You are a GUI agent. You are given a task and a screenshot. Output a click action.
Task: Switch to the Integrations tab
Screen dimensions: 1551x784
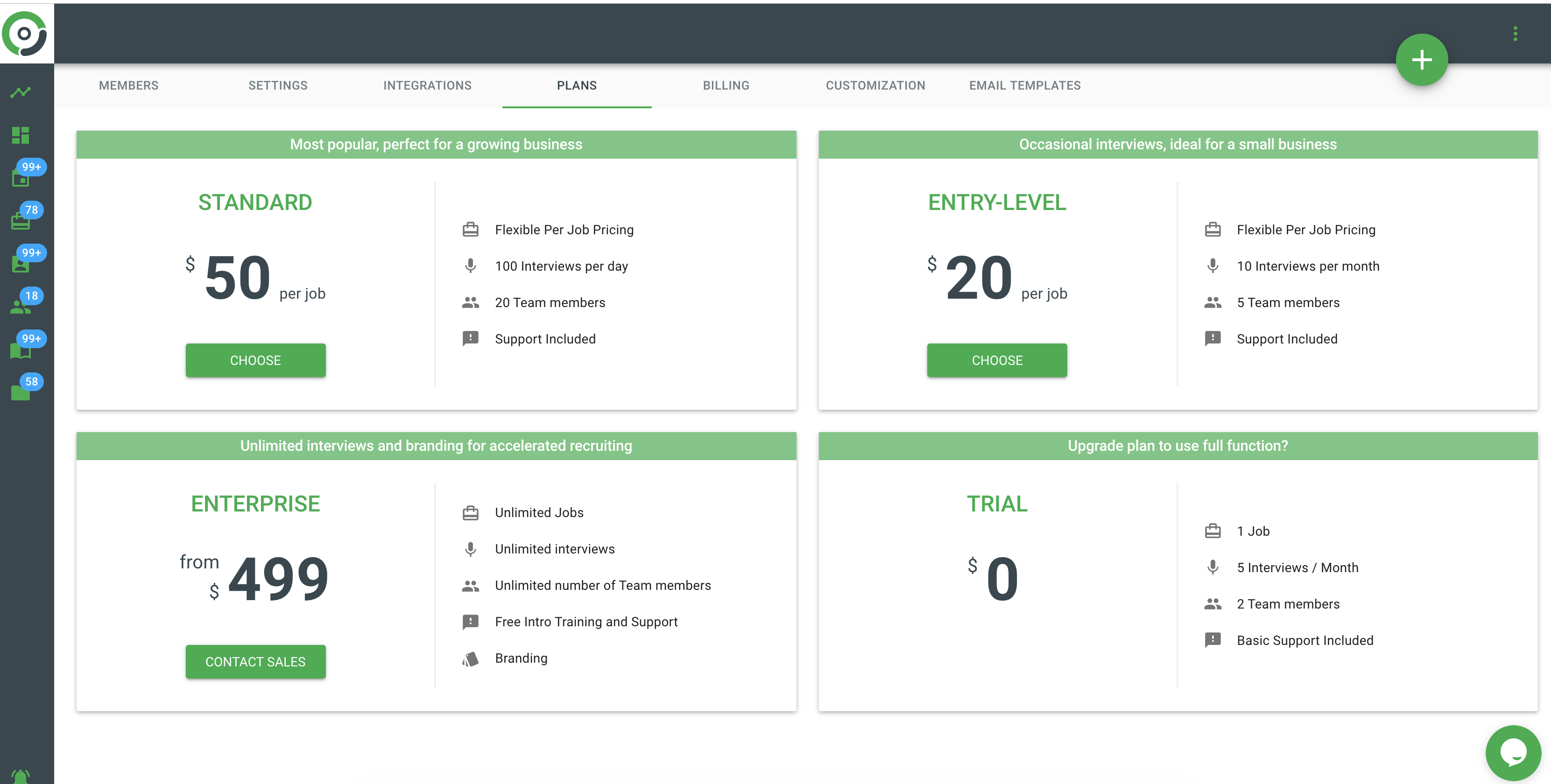click(x=427, y=85)
